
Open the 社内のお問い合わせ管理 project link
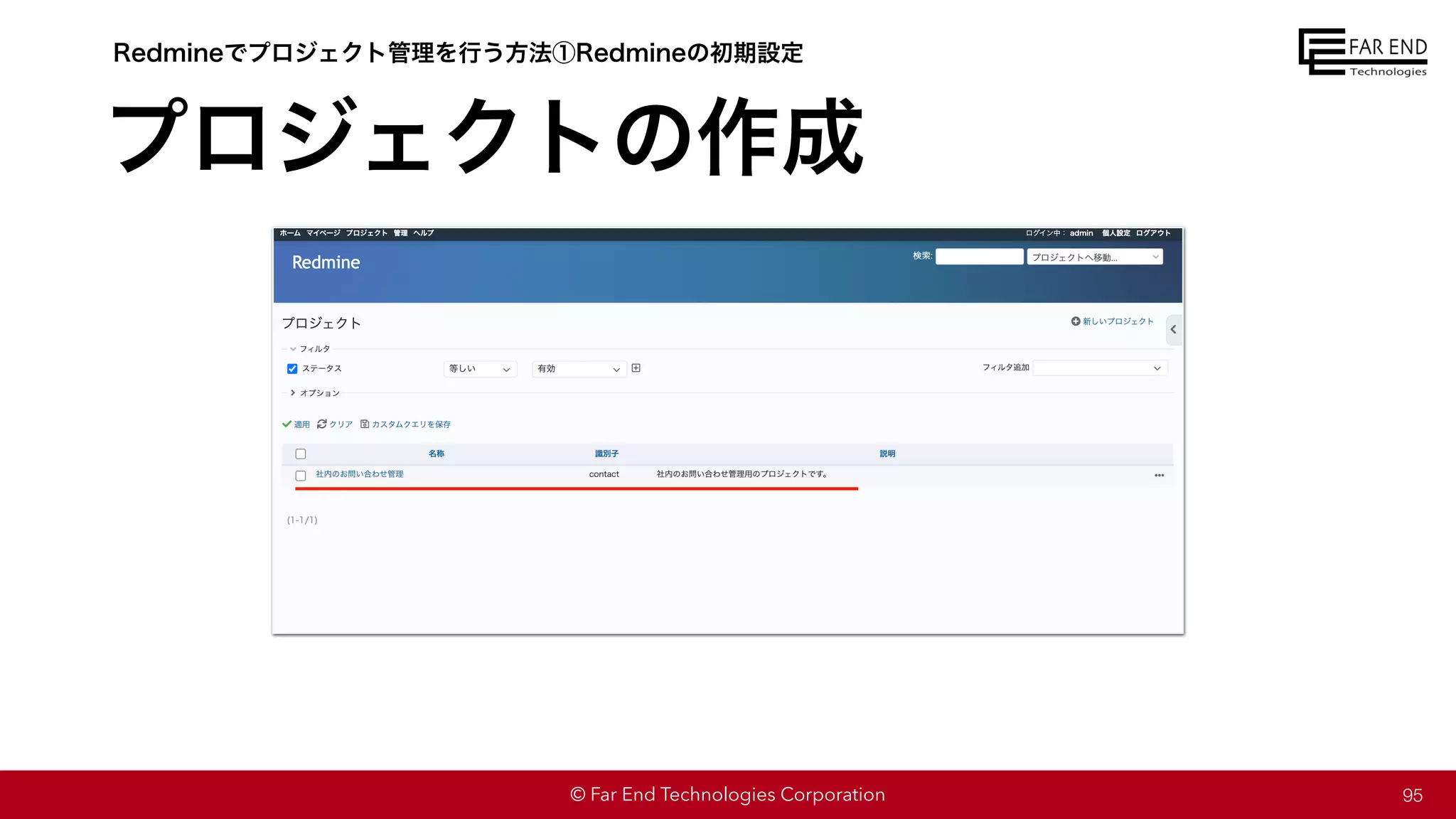pyautogui.click(x=360, y=474)
